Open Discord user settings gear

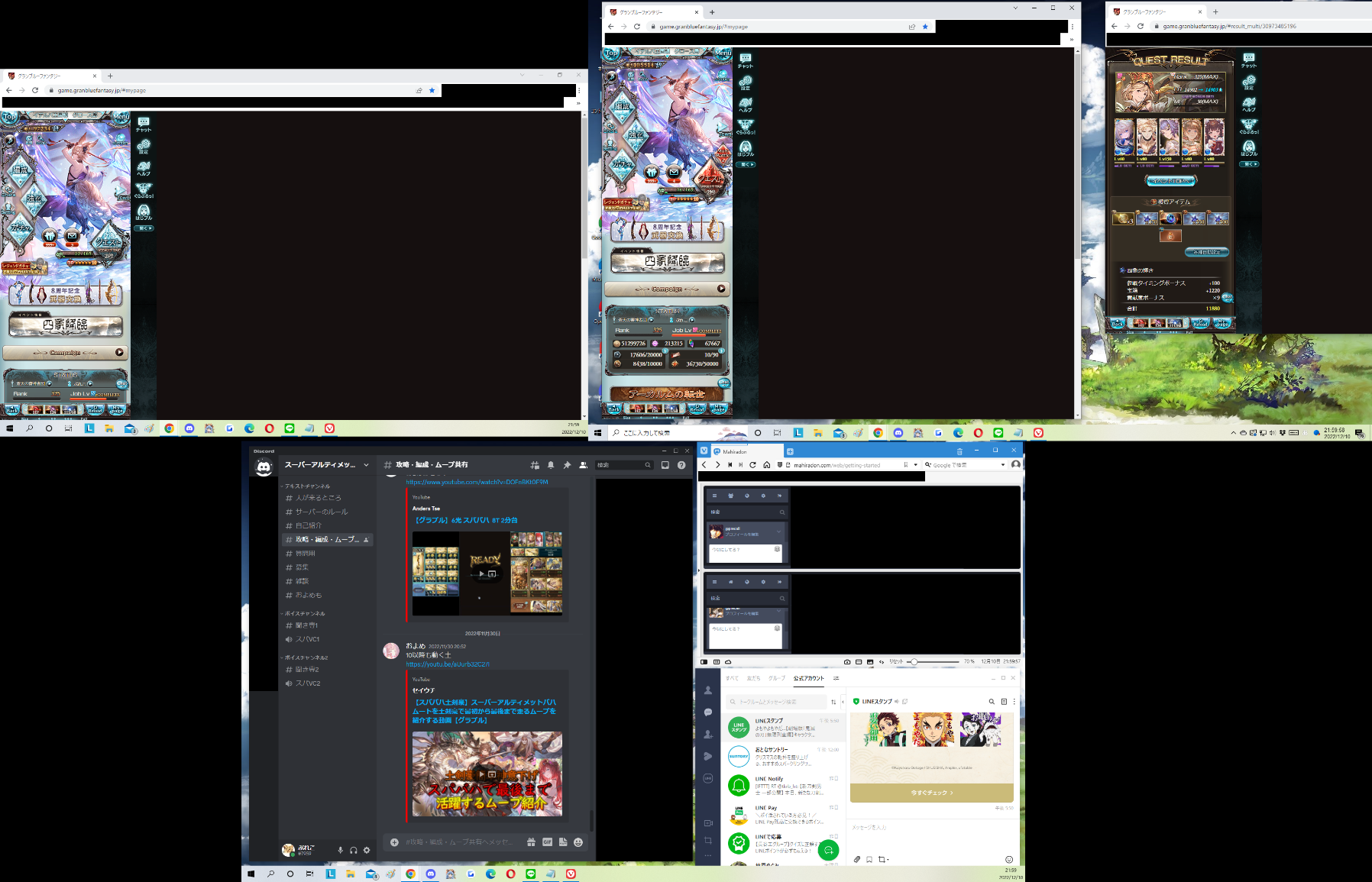pos(367,850)
